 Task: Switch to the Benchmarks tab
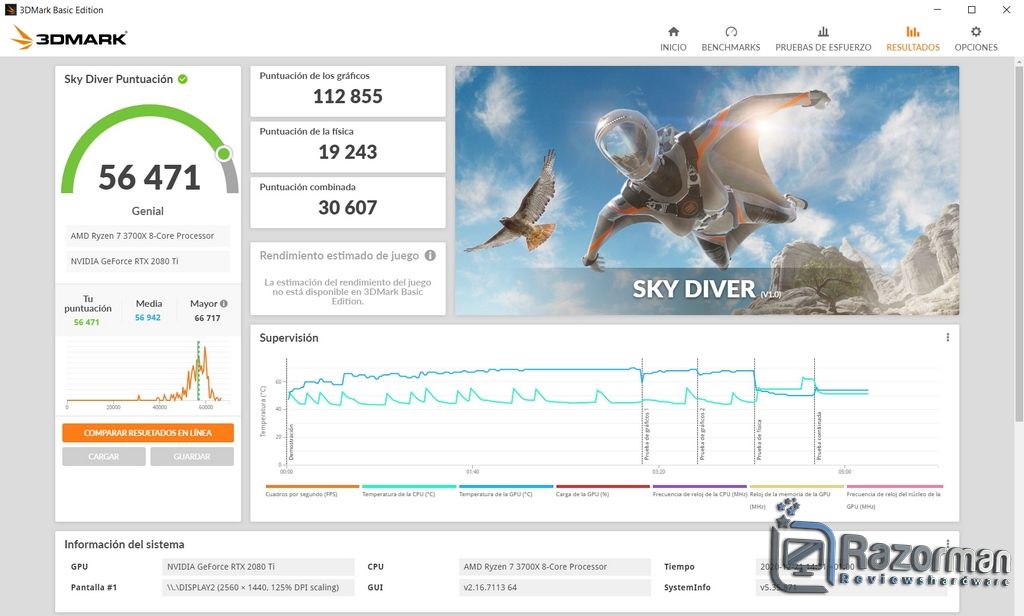[731, 39]
